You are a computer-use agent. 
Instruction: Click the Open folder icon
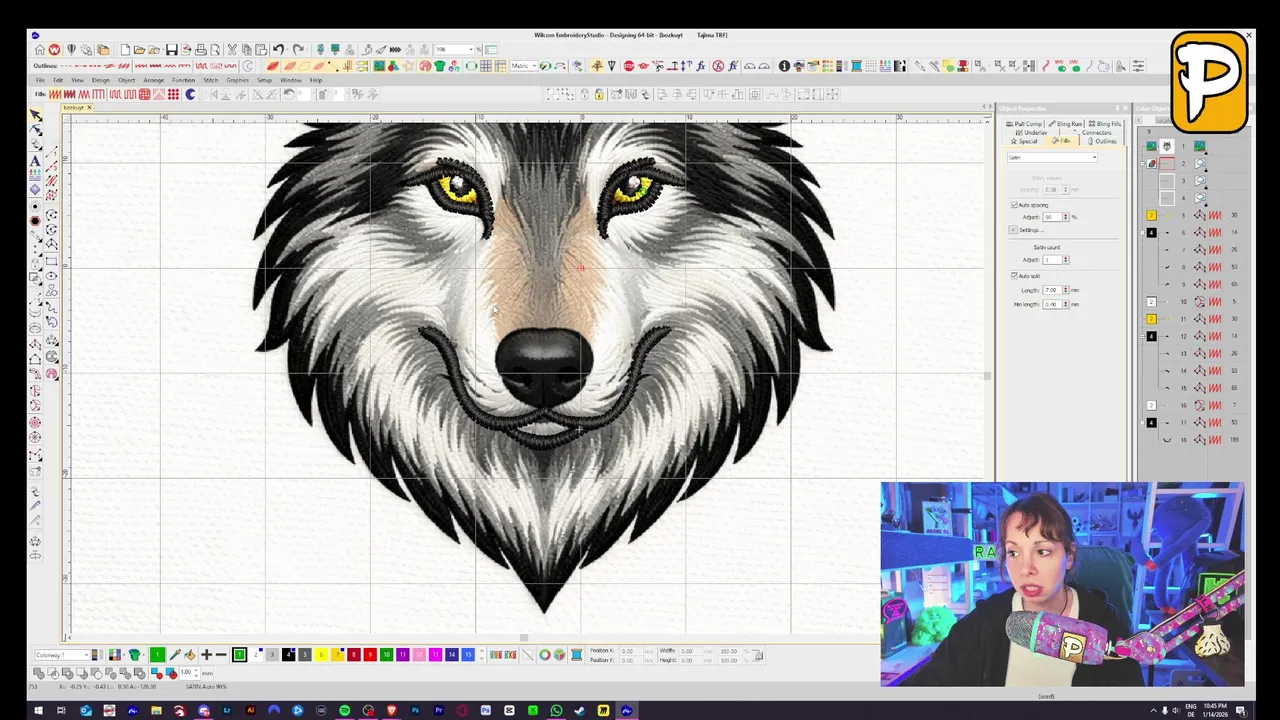(139, 50)
